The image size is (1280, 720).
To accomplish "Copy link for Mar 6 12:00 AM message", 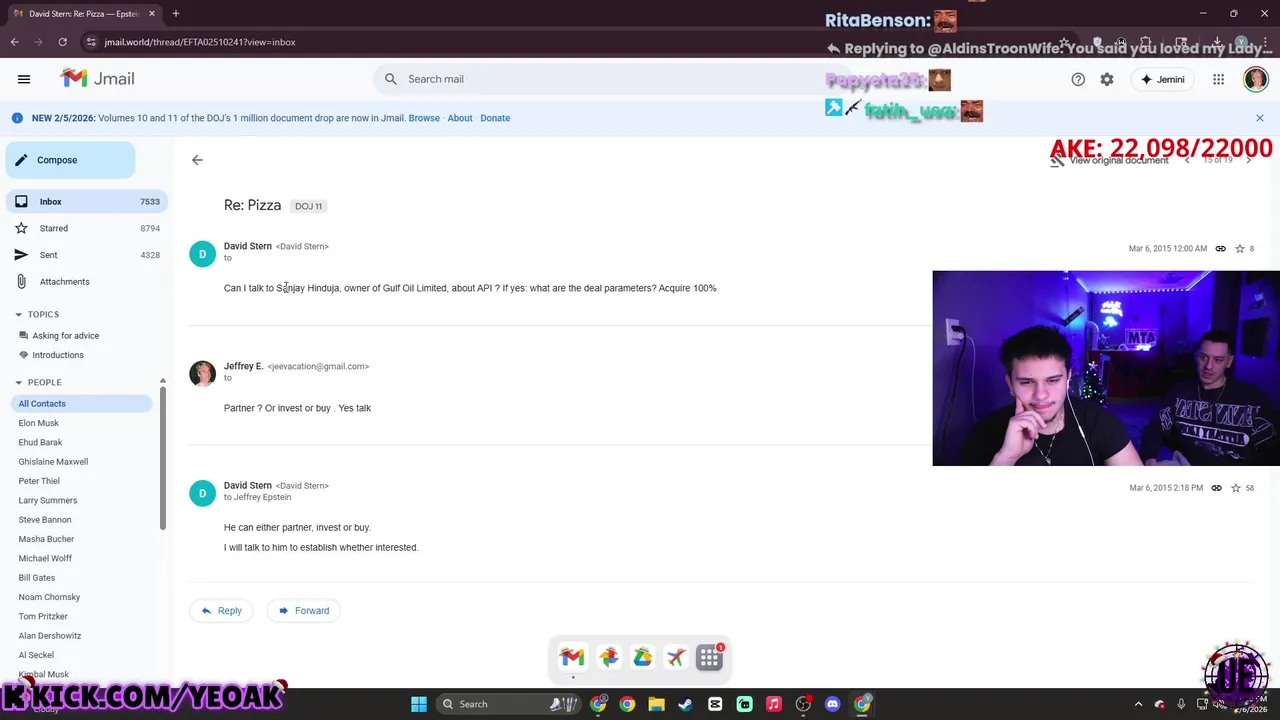I will click(x=1220, y=248).
